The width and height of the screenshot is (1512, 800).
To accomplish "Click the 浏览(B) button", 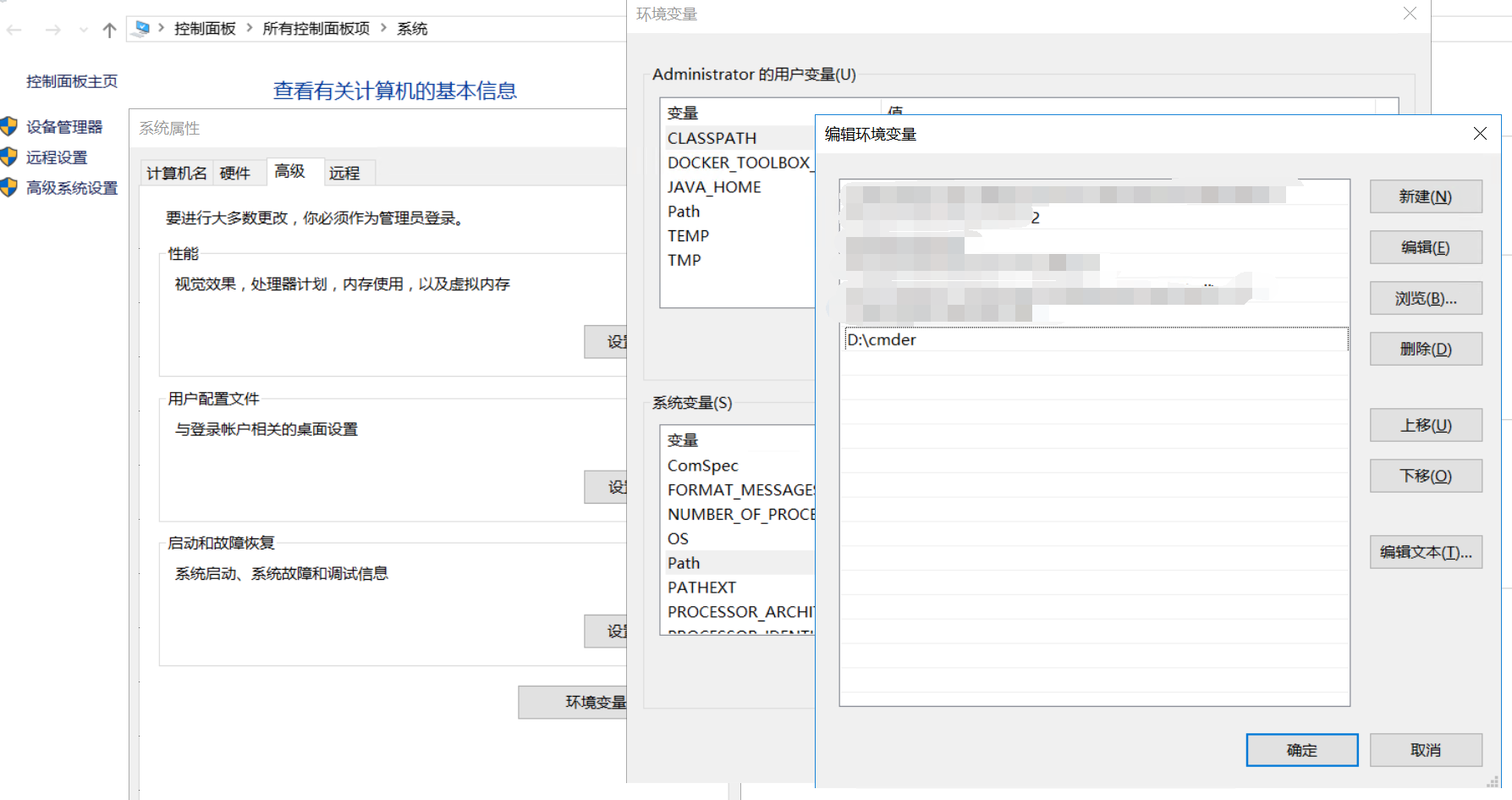I will (1426, 297).
